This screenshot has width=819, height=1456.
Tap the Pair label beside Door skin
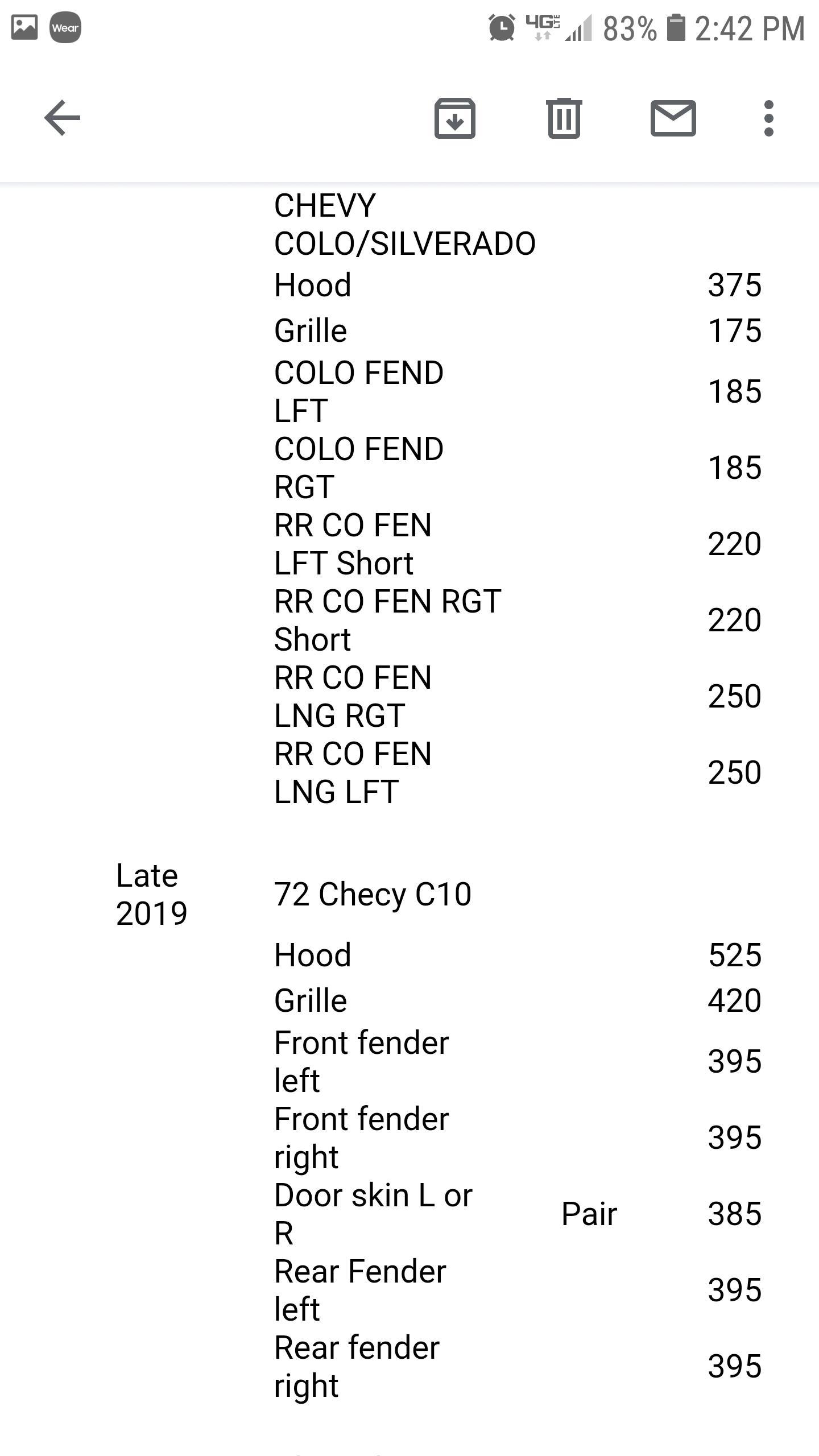[589, 1214]
